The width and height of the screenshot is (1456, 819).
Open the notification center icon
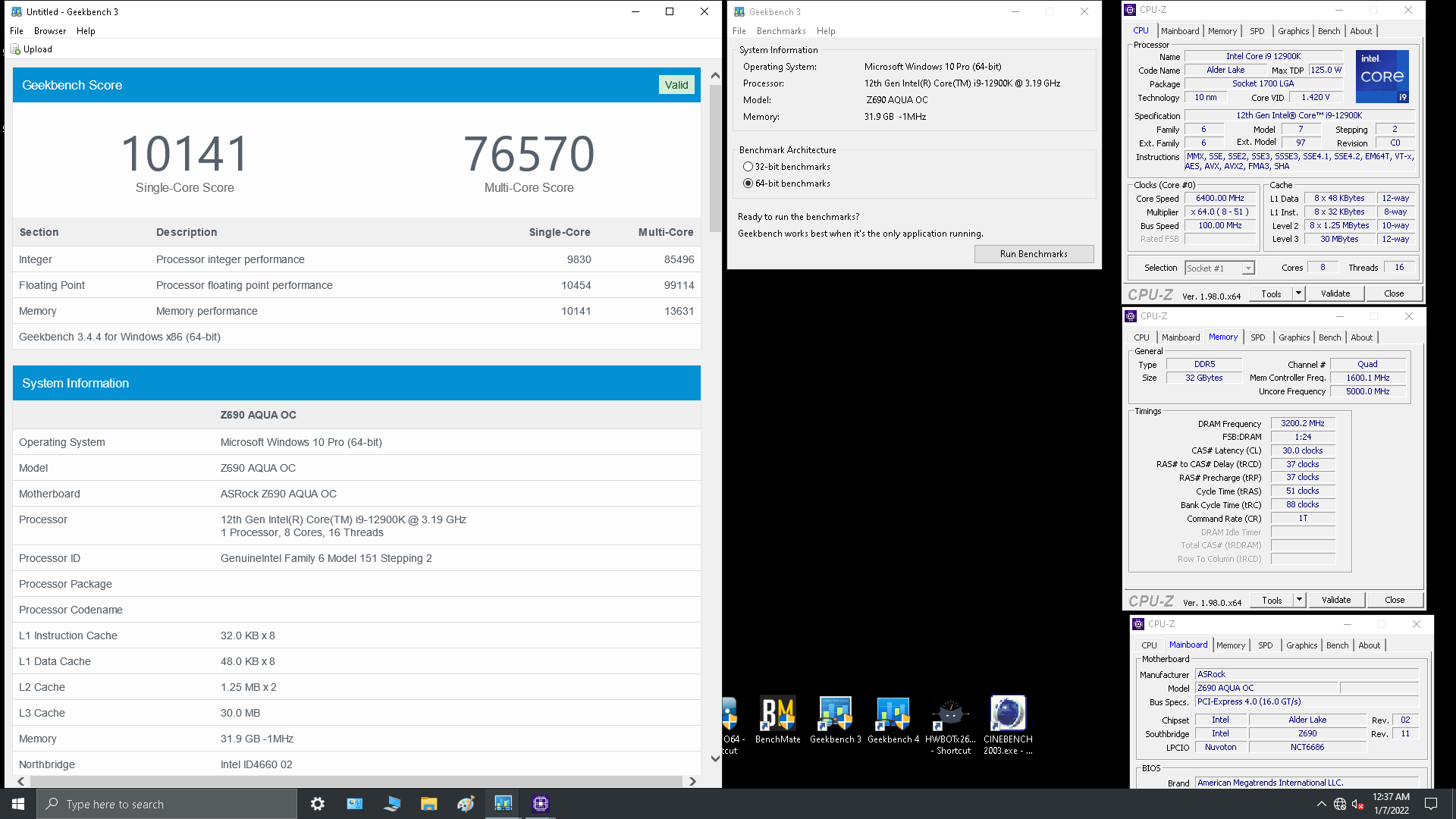click(x=1431, y=804)
